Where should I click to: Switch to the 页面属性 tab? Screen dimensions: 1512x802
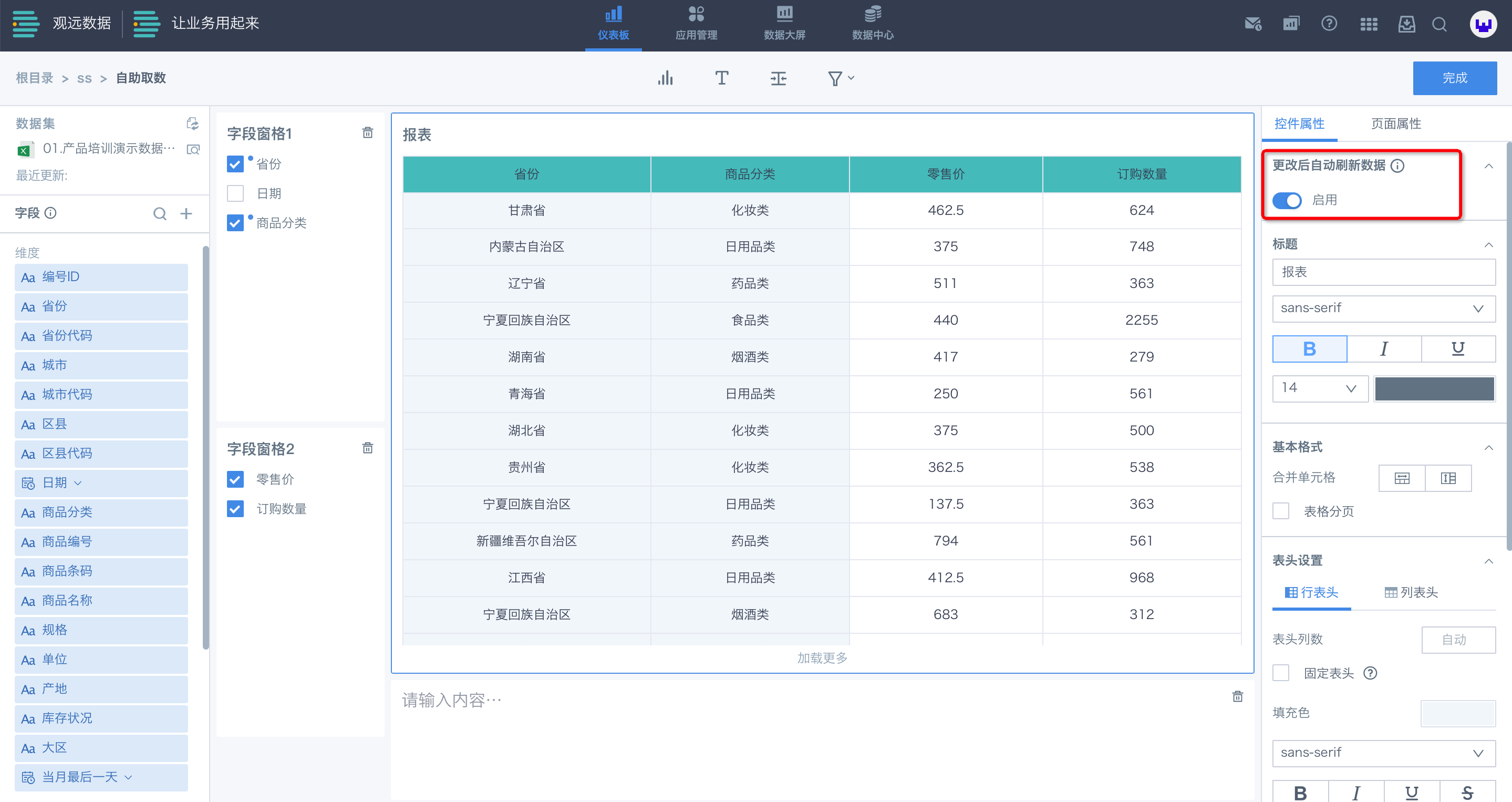coord(1395,124)
